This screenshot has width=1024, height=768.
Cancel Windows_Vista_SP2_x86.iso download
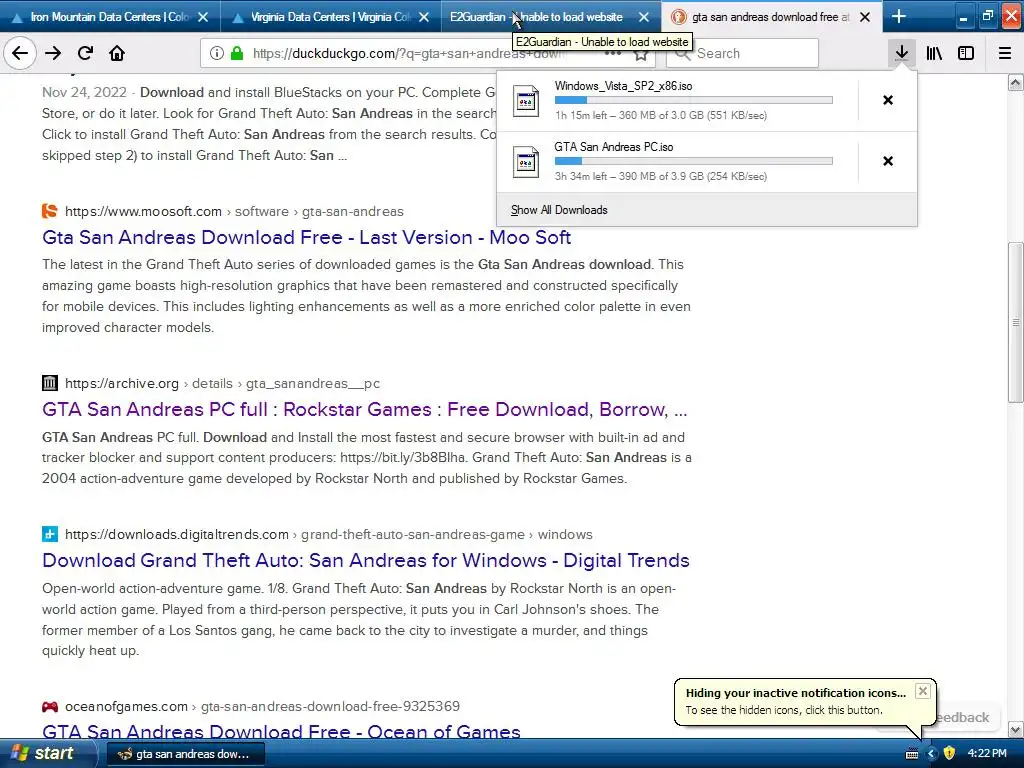(x=888, y=100)
